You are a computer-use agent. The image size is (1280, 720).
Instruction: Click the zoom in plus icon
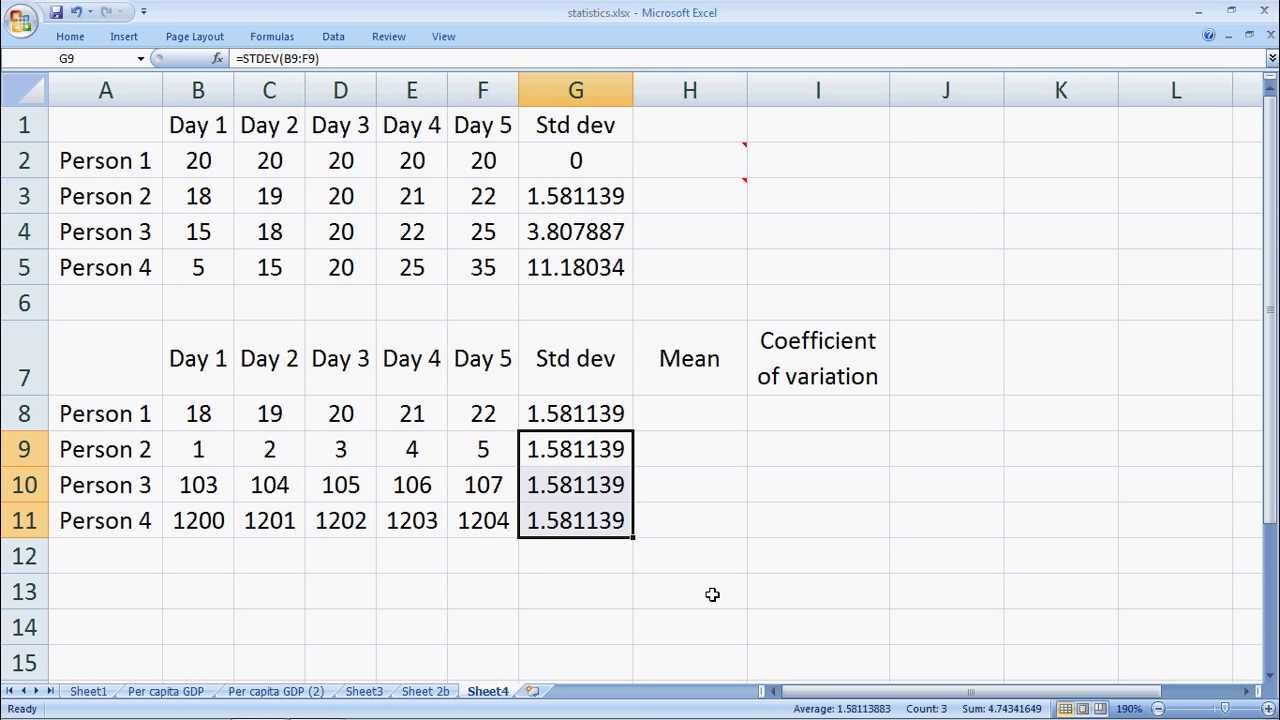point(1268,709)
